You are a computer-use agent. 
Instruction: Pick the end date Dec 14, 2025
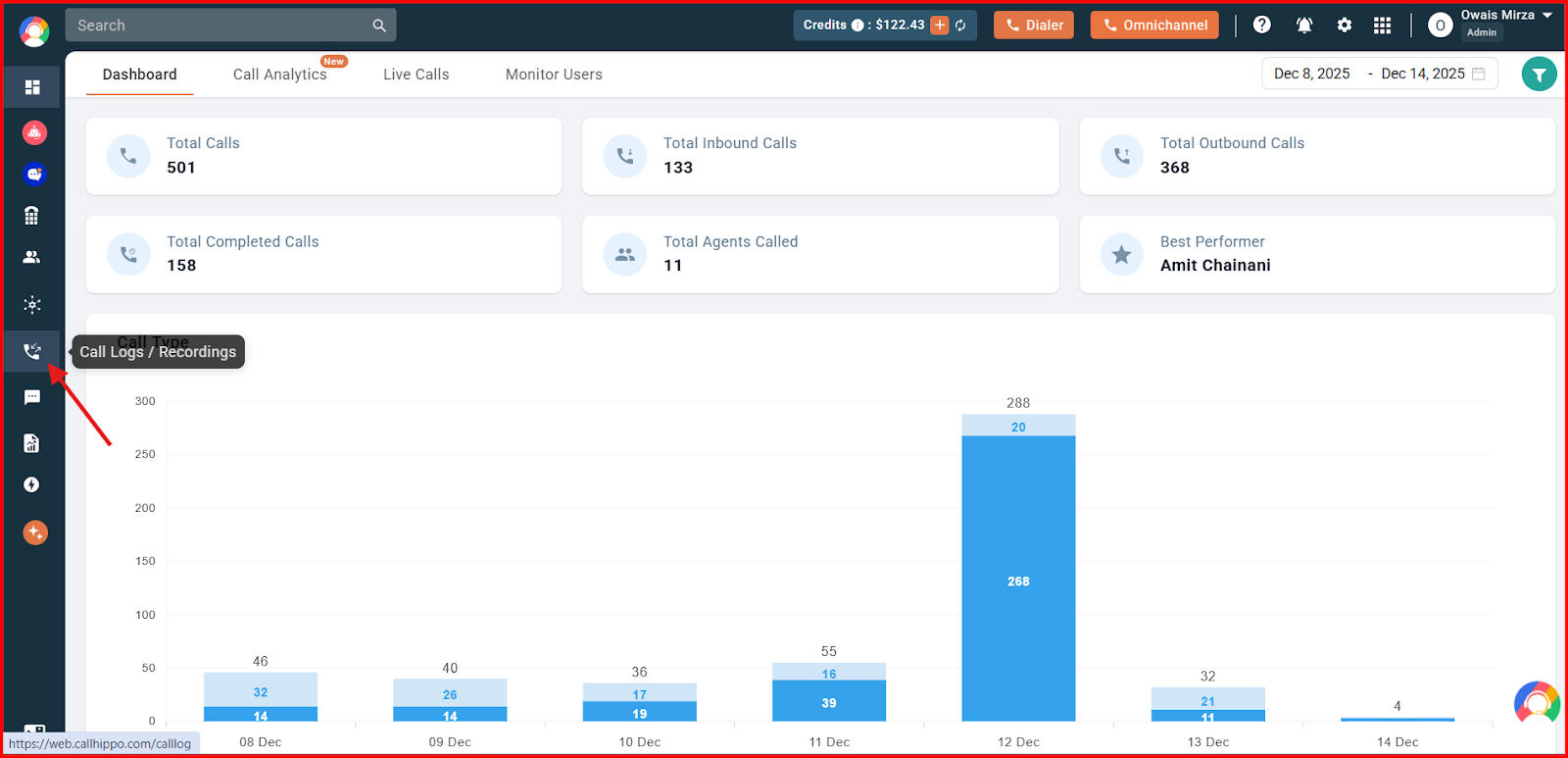tap(1423, 74)
